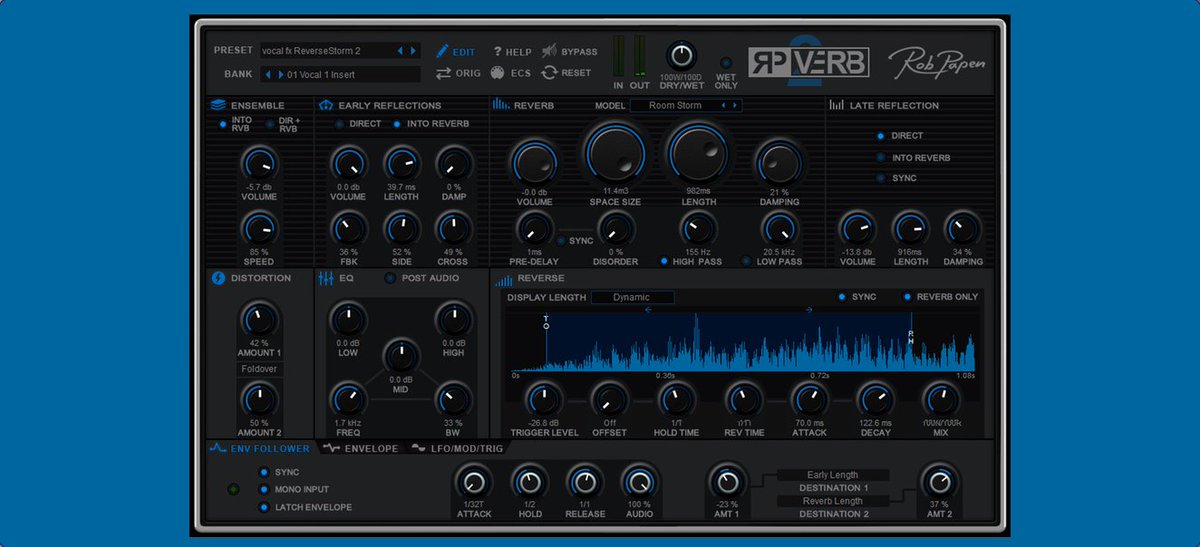The width and height of the screenshot is (1200, 547).
Task: Click the reverse waveform display
Action: (x=742, y=342)
